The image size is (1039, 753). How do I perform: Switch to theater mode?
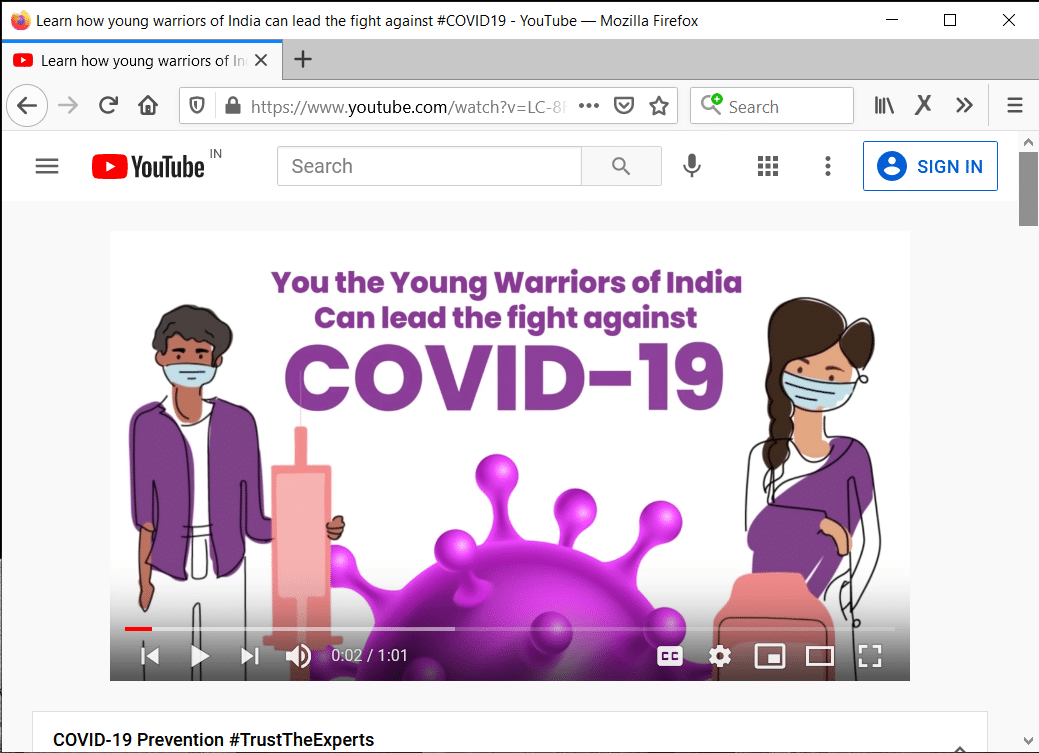coord(820,656)
